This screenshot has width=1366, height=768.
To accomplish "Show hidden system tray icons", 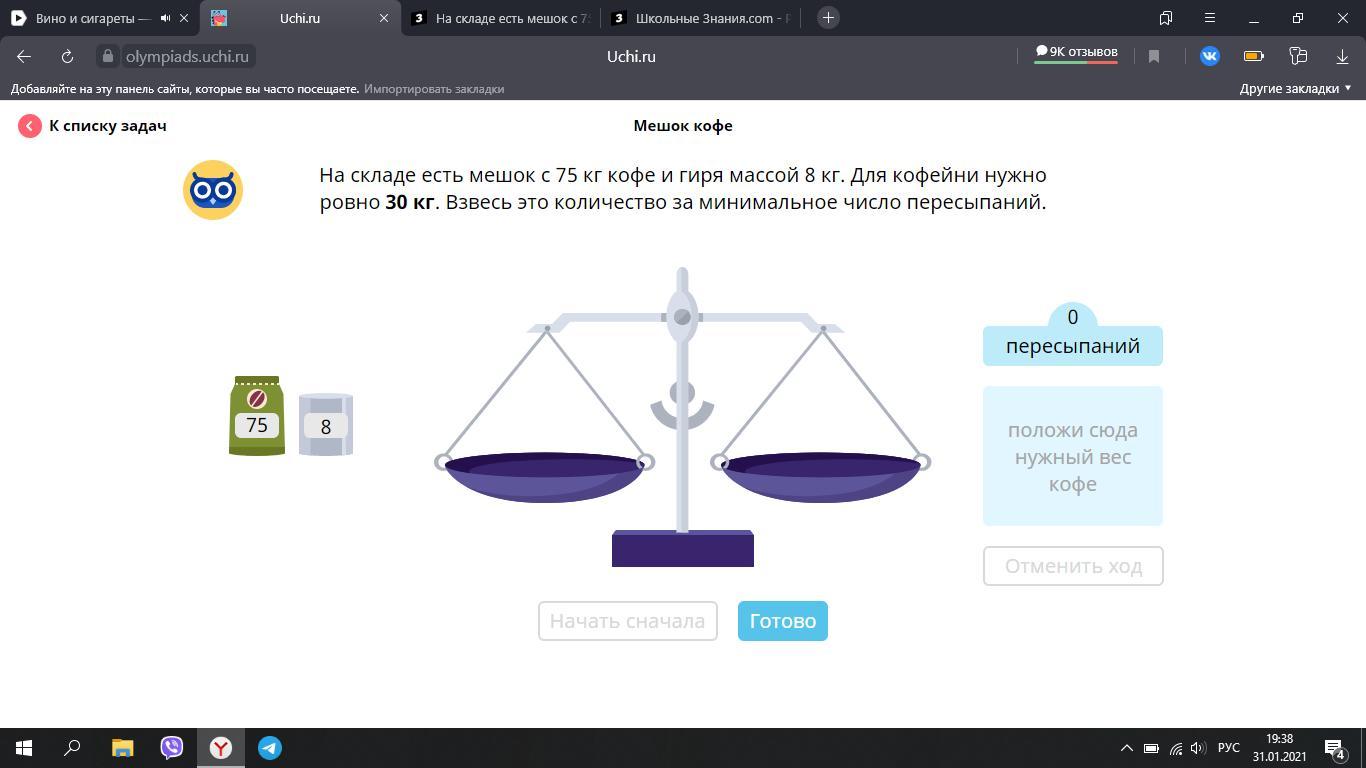I will (1126, 748).
